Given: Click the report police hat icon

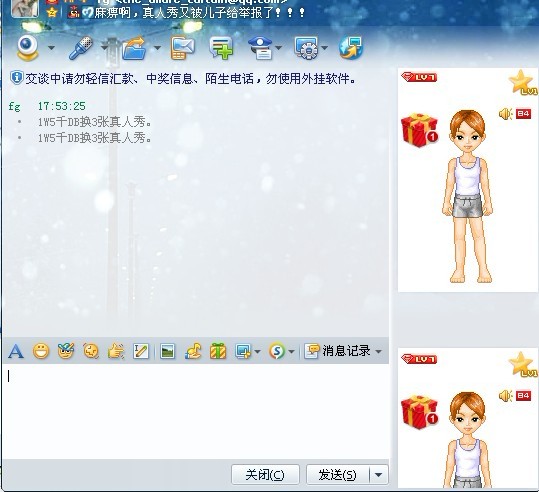Looking at the screenshot, I should click(x=260, y=48).
